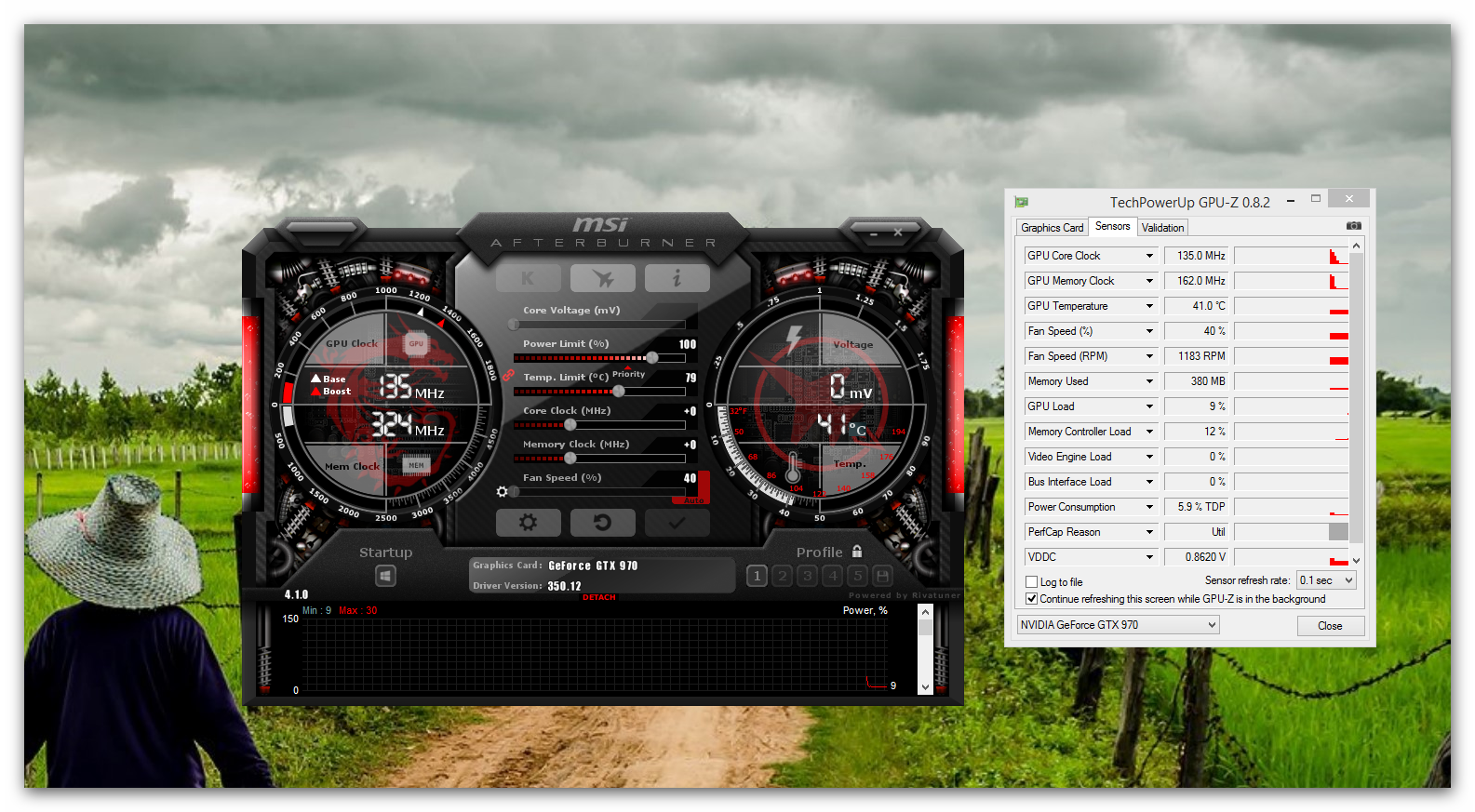Image resolution: width=1475 pixels, height=812 pixels.
Task: Click the Afterburner graph scrollbar down arrow
Action: (925, 687)
